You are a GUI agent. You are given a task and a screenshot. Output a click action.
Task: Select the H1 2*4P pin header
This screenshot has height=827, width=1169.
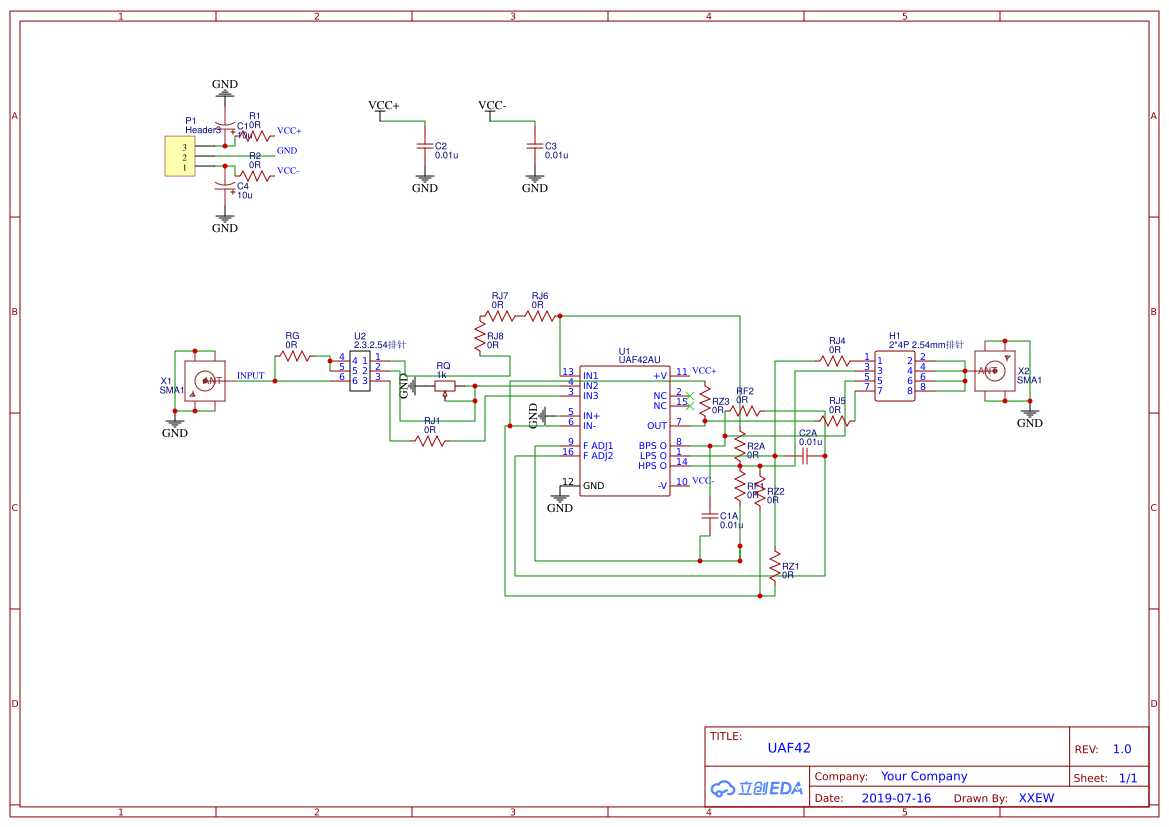895,377
